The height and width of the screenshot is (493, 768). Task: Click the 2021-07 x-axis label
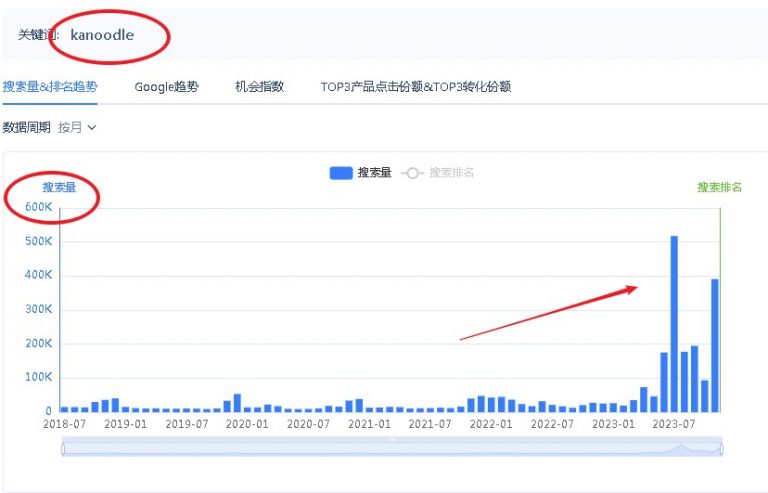pyautogui.click(x=430, y=424)
